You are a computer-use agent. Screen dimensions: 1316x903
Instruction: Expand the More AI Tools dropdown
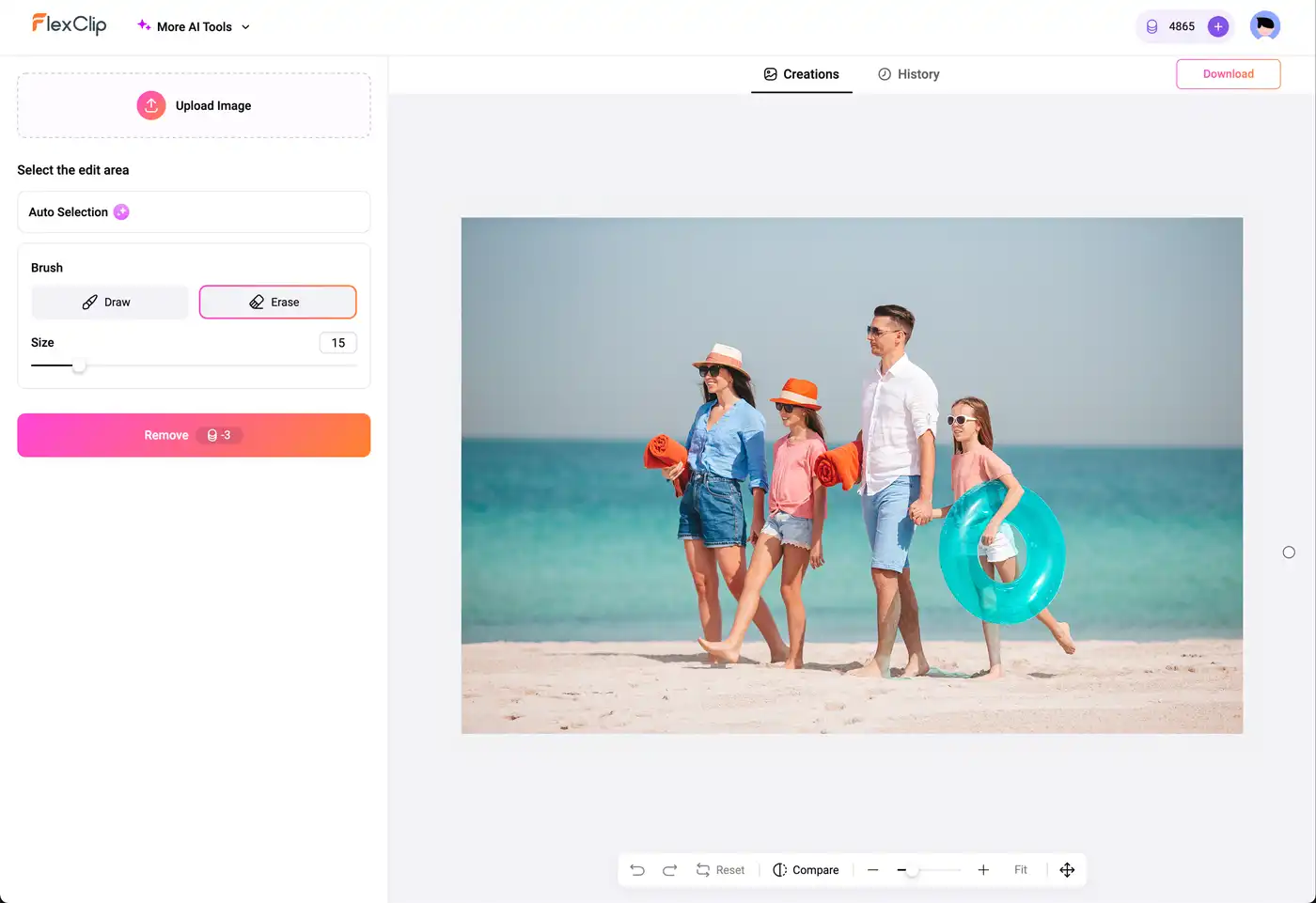coord(194,26)
